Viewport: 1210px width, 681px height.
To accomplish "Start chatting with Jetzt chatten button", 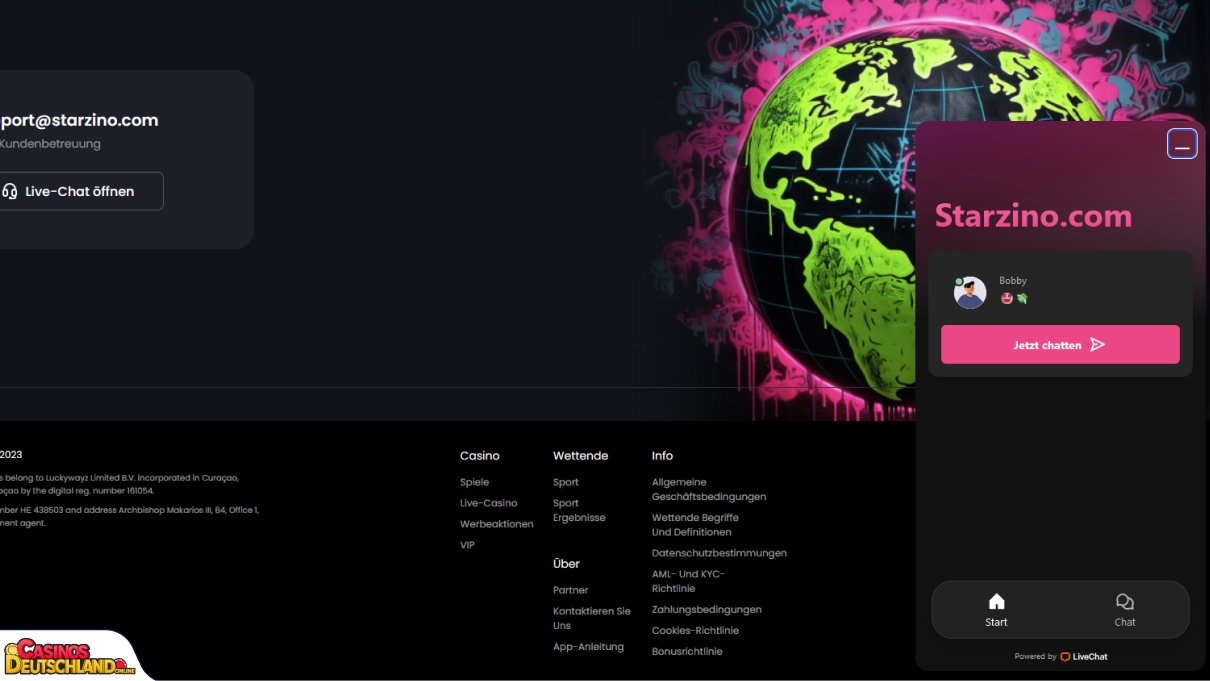I will coord(1060,345).
